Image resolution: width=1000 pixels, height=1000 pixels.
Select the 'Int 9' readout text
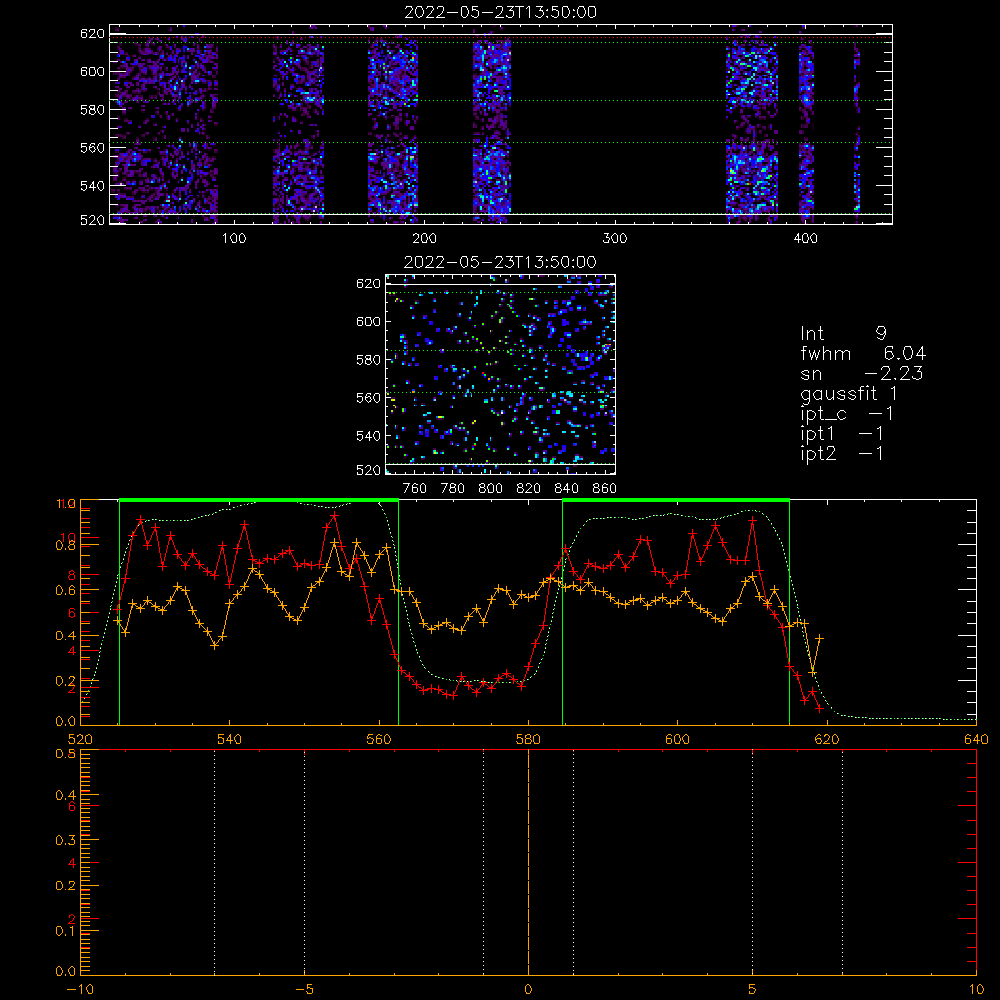tap(843, 334)
